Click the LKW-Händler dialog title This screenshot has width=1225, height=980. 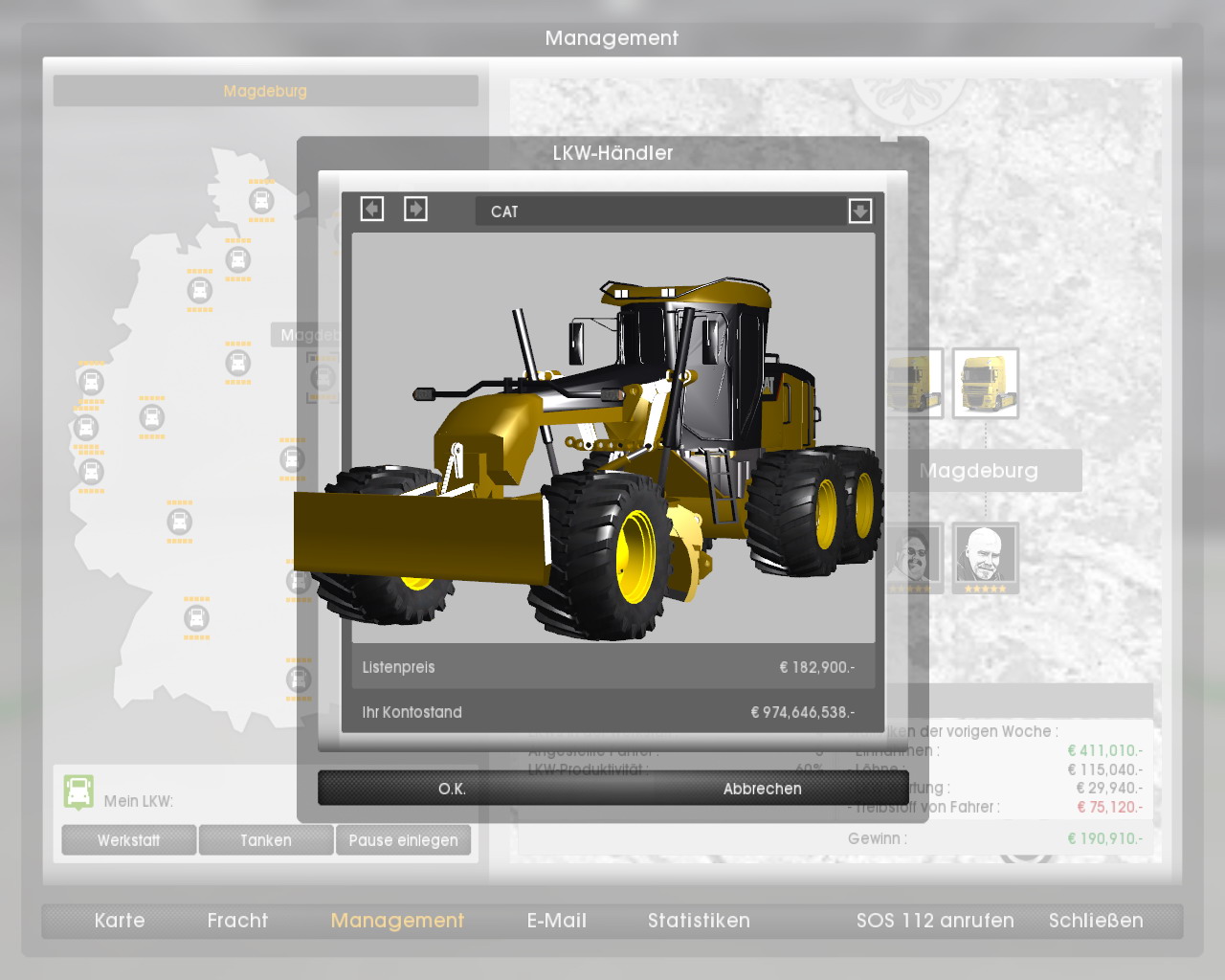[612, 153]
